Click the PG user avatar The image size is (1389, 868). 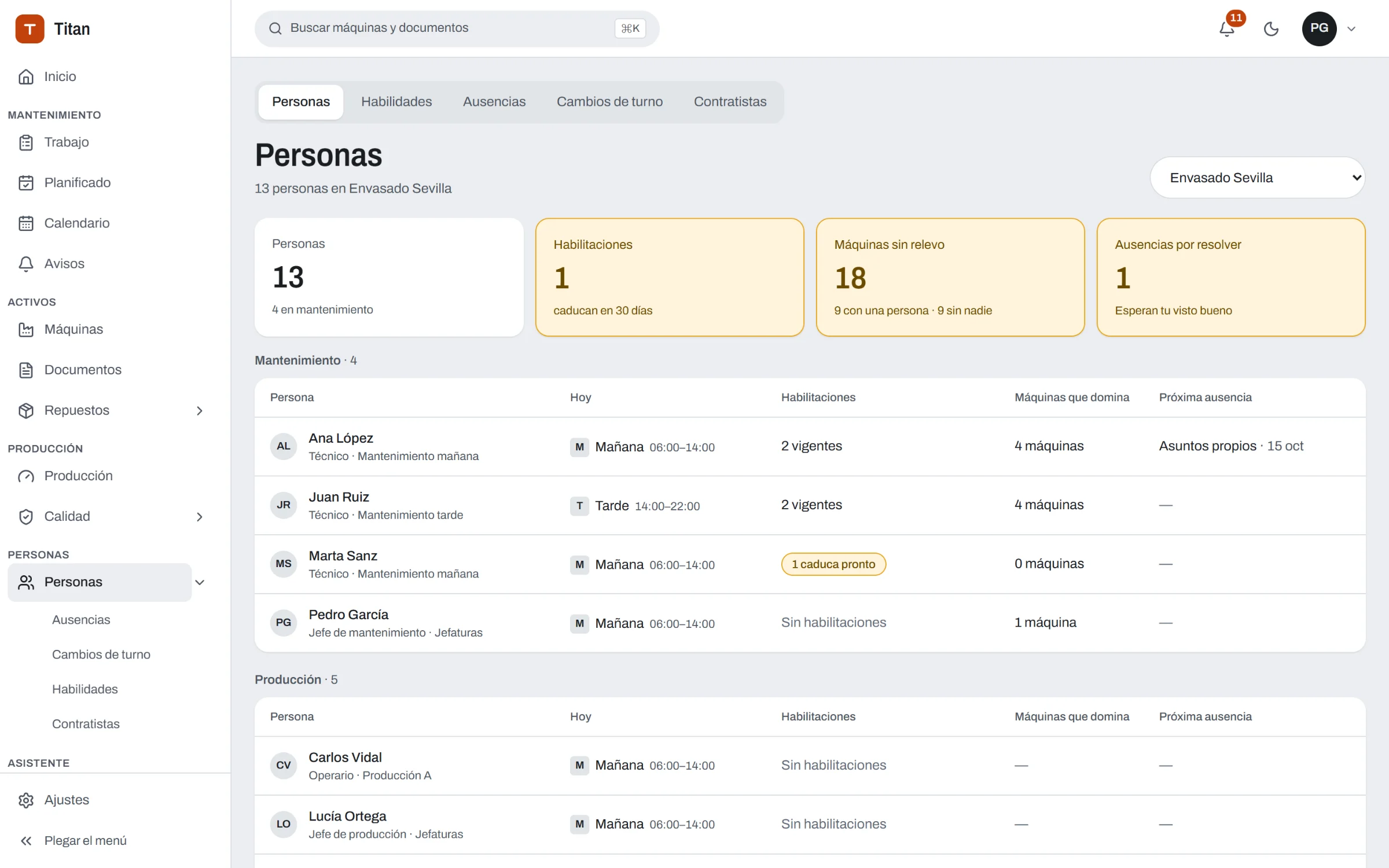pos(1319,28)
